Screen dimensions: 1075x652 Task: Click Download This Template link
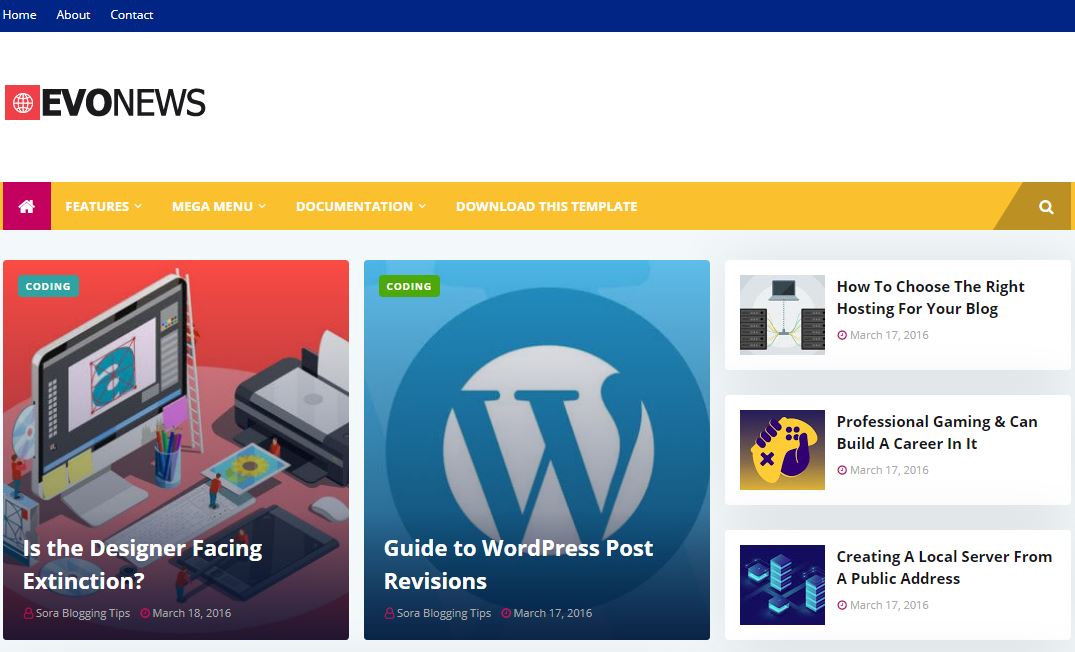pos(546,206)
